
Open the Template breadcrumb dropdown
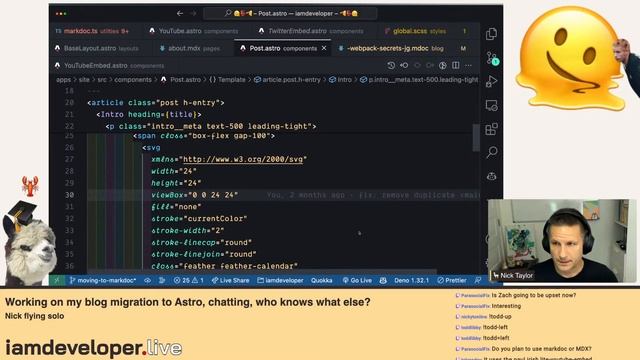pos(227,80)
